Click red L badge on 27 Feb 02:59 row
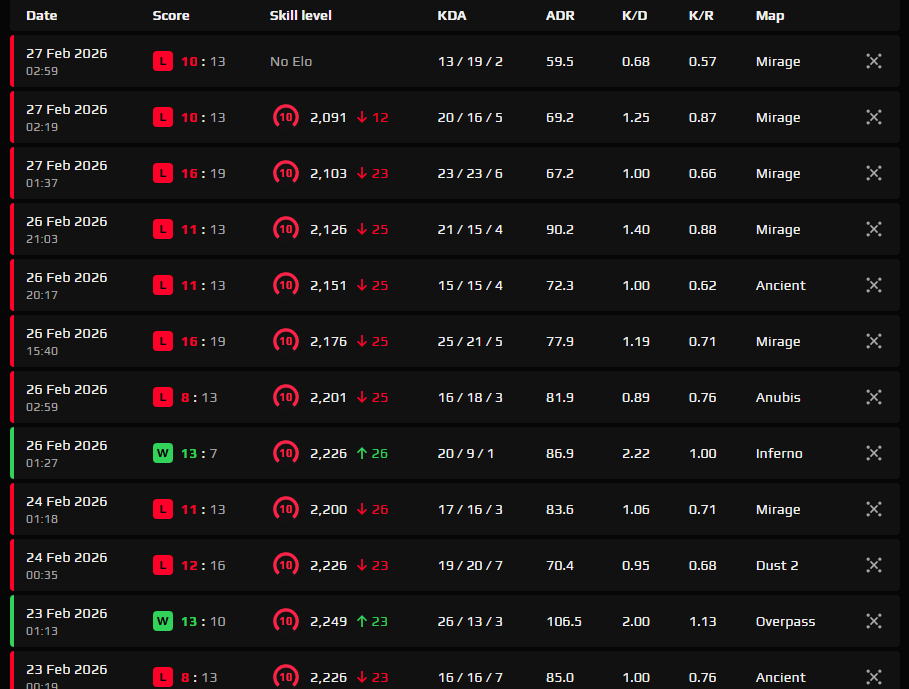909x689 pixels. pos(163,61)
